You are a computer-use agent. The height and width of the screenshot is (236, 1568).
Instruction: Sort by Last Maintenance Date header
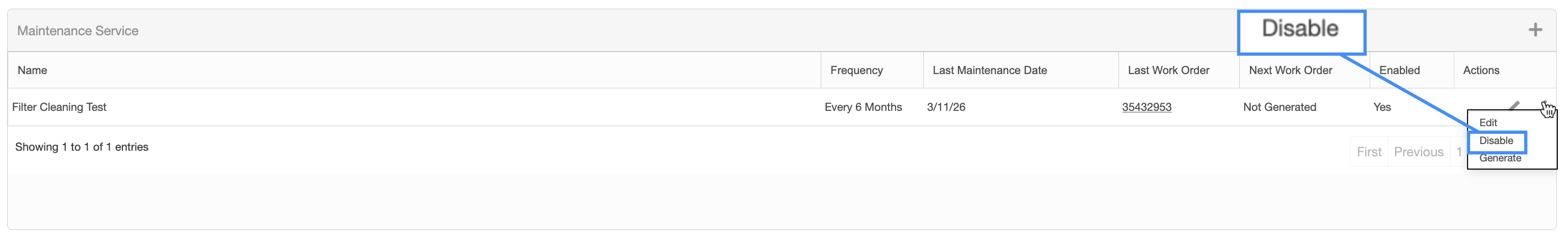(x=989, y=70)
